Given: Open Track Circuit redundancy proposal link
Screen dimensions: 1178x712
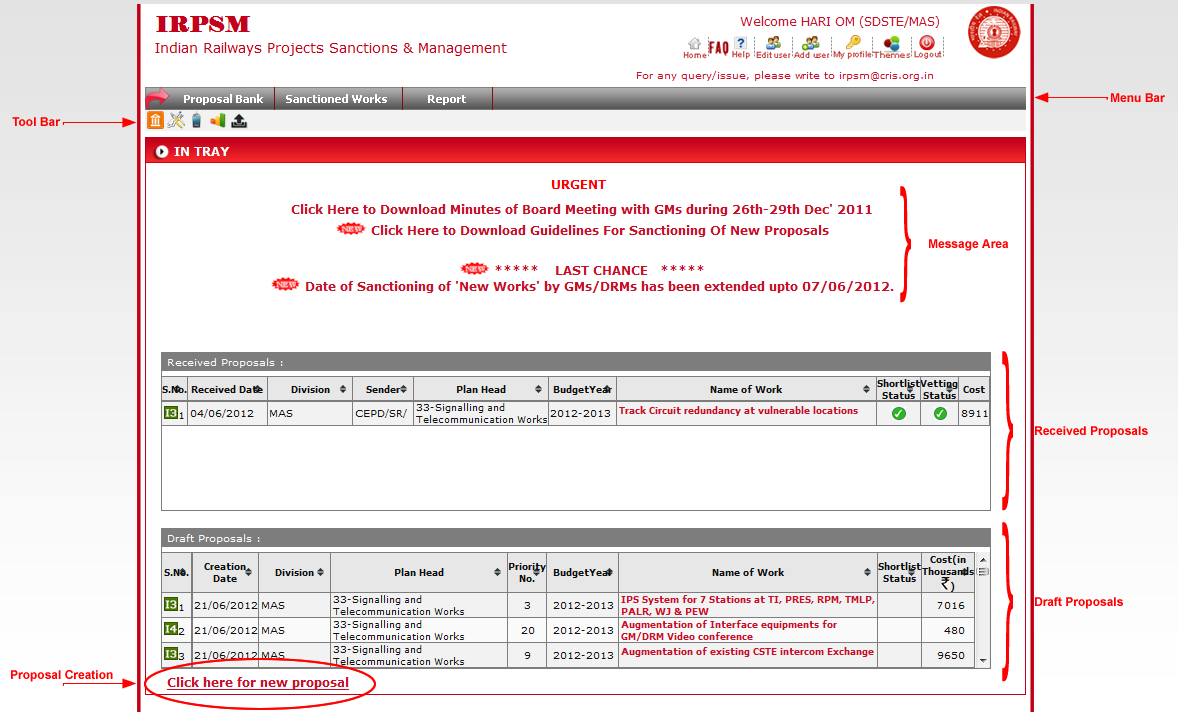Looking at the screenshot, I should coord(738,411).
